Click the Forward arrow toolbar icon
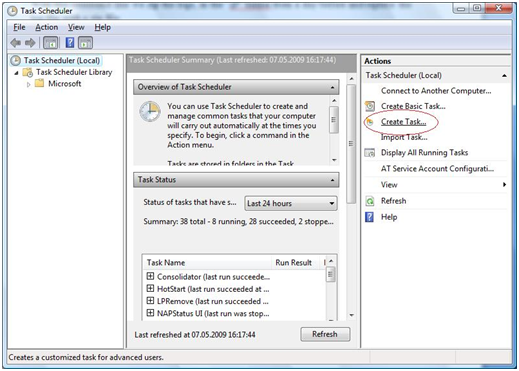The image size is (519, 371). (30, 43)
